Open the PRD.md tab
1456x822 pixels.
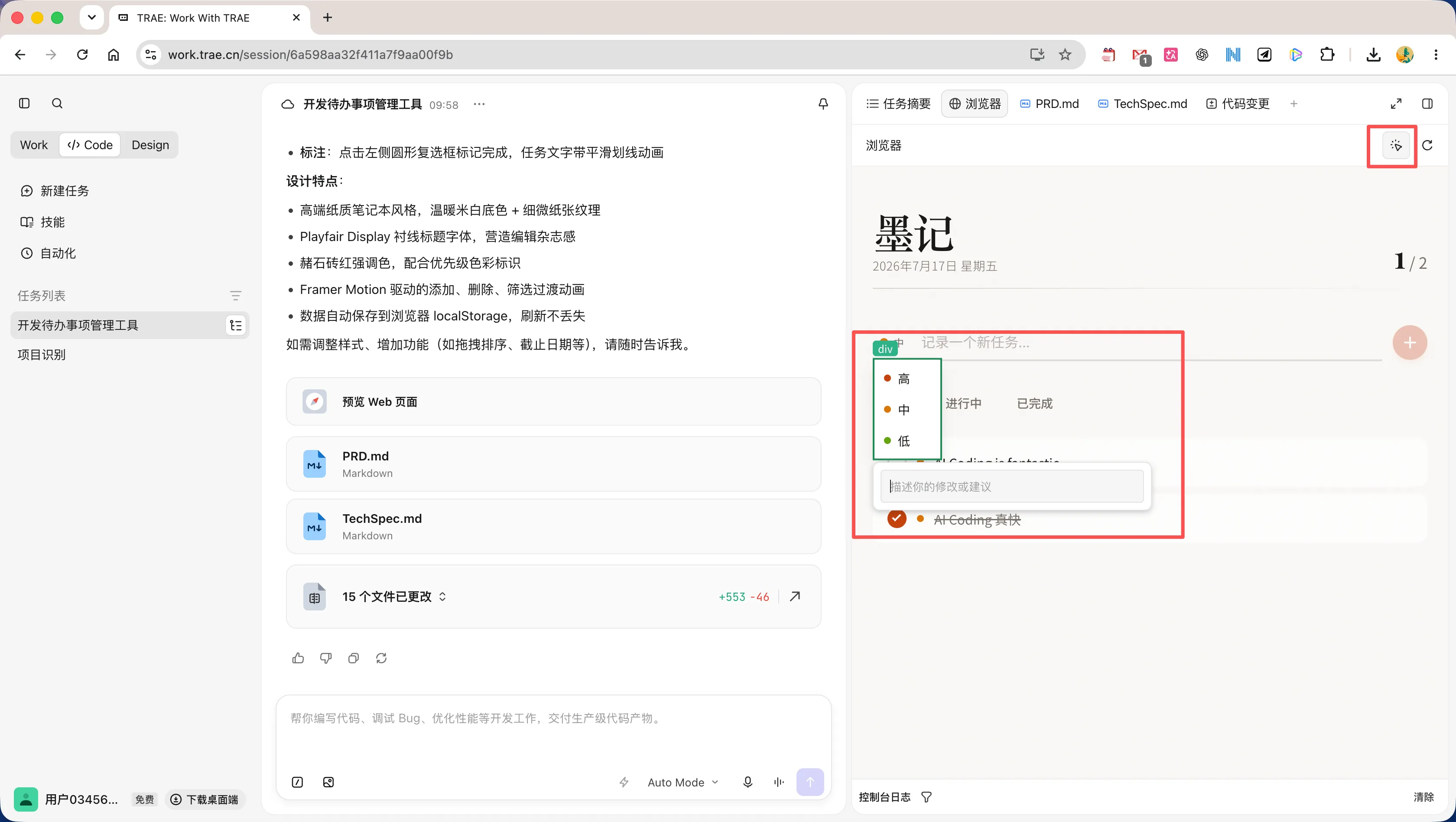pyautogui.click(x=1050, y=104)
